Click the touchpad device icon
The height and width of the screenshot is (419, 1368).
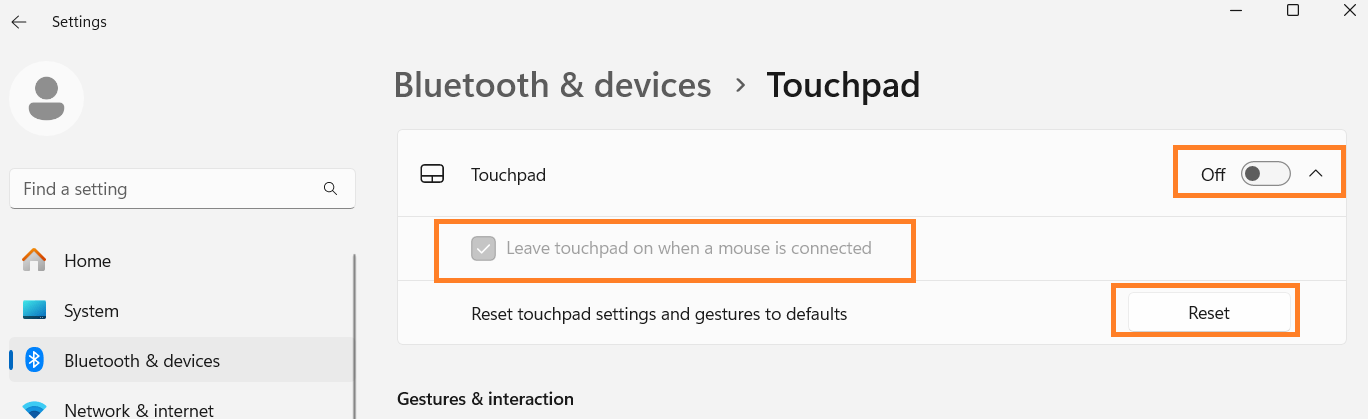click(432, 175)
